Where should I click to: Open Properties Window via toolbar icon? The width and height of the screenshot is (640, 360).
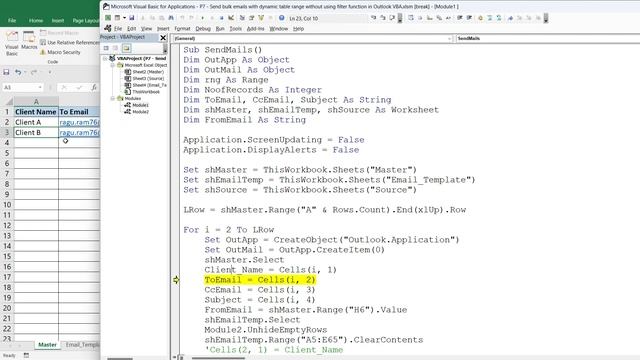point(251,18)
